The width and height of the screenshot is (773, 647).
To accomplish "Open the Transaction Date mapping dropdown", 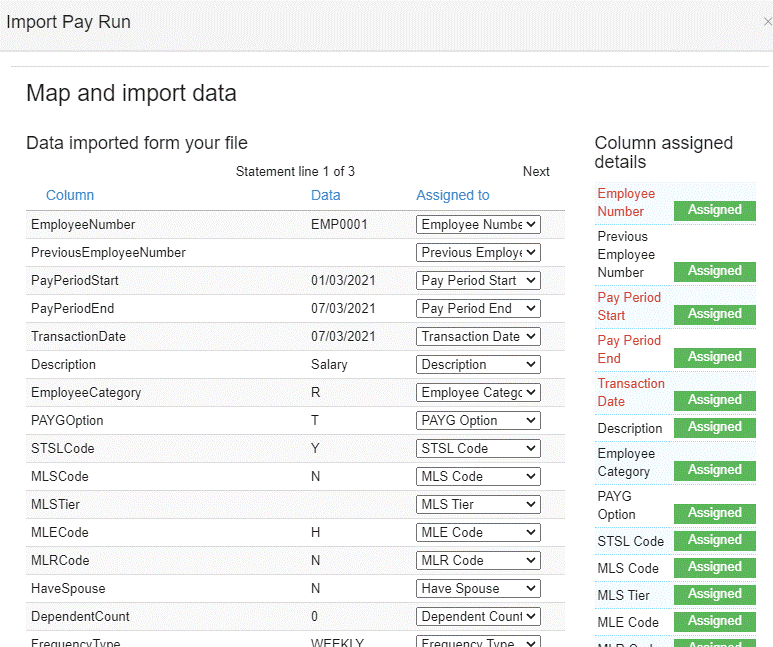I will coord(478,337).
